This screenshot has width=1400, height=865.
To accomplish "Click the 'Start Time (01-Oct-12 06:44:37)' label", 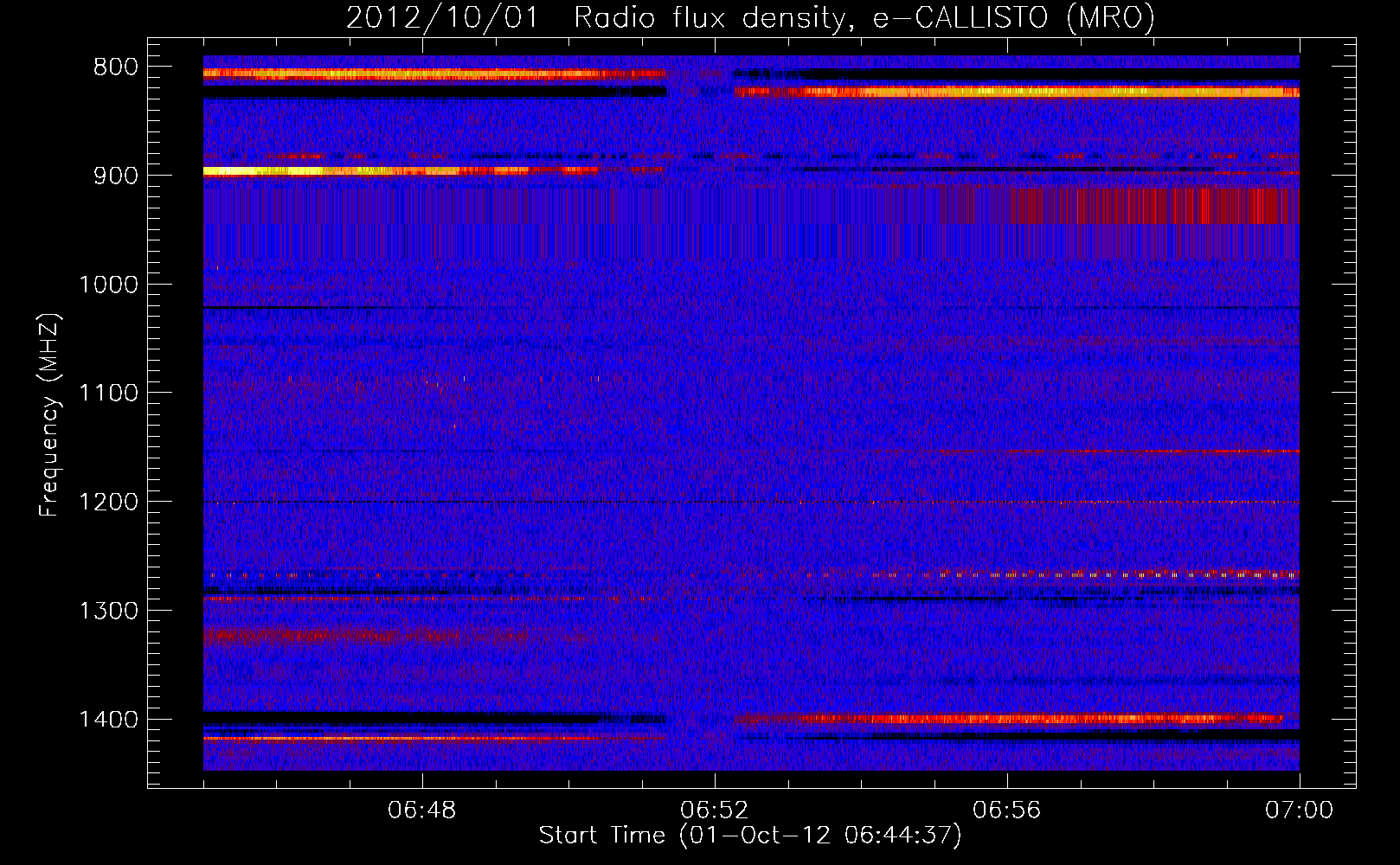I will point(750,836).
